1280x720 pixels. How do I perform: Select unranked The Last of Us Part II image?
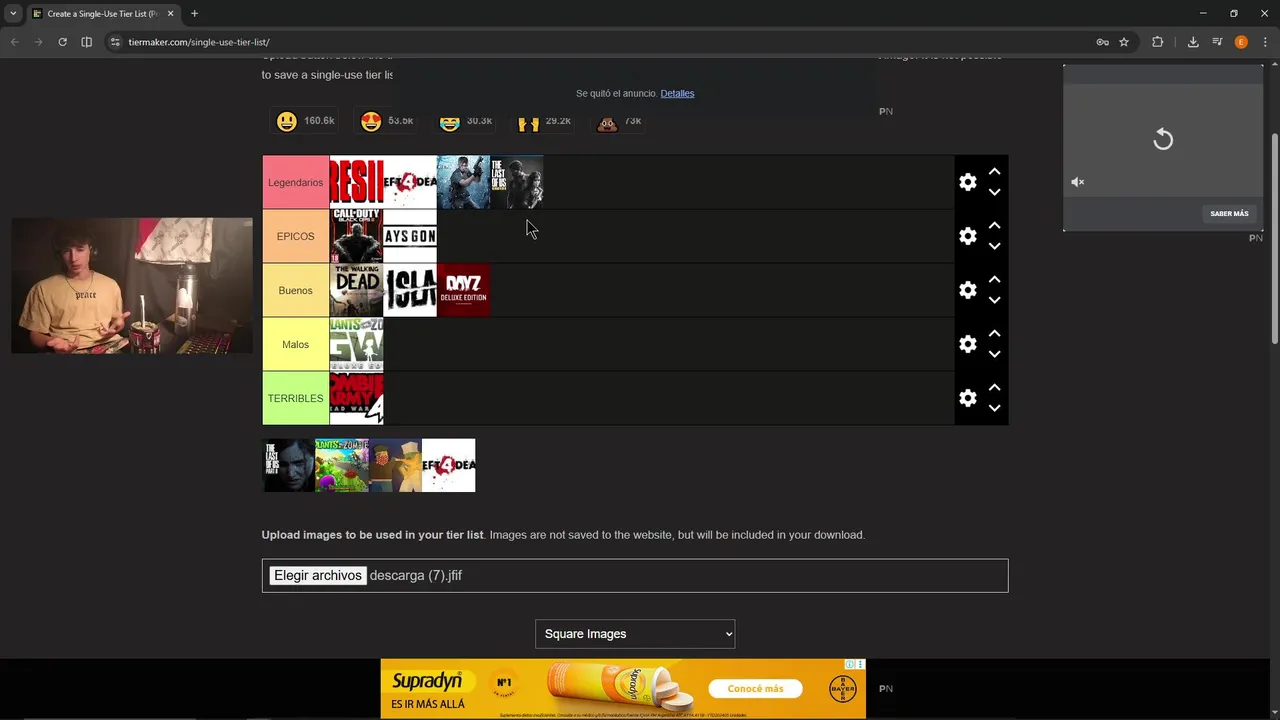(x=289, y=465)
